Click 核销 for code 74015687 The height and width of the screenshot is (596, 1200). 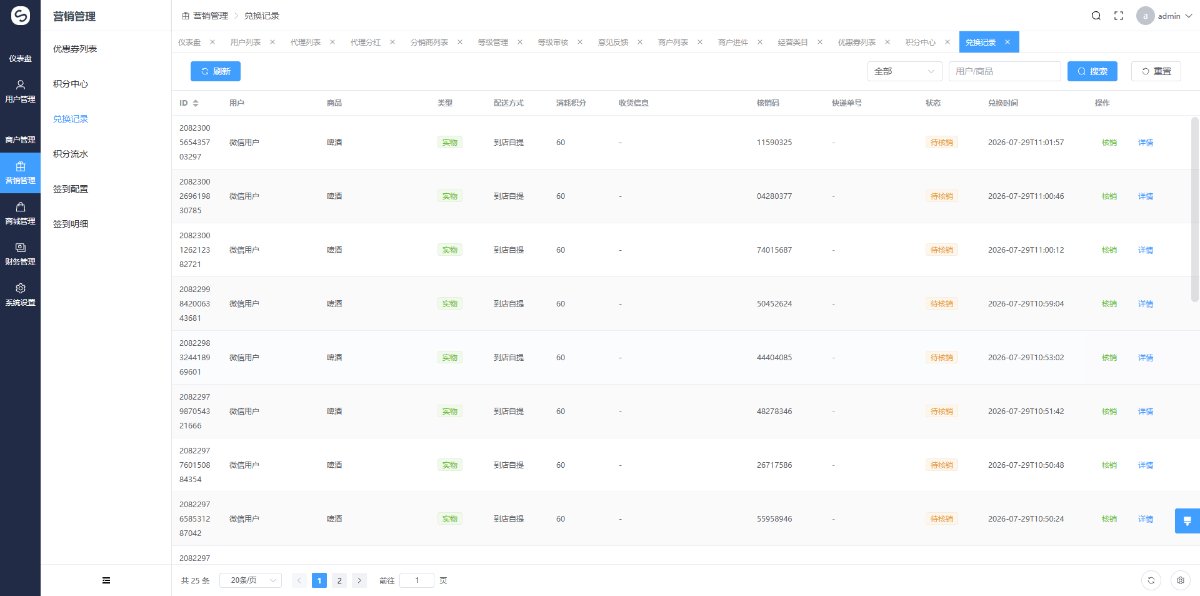[1109, 250]
